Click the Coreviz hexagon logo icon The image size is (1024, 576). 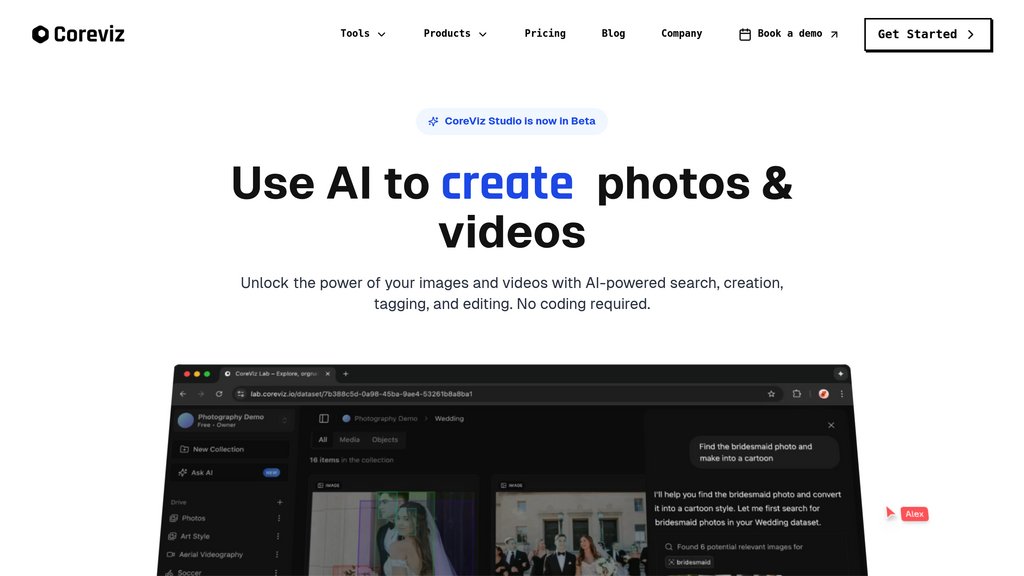[x=40, y=34]
